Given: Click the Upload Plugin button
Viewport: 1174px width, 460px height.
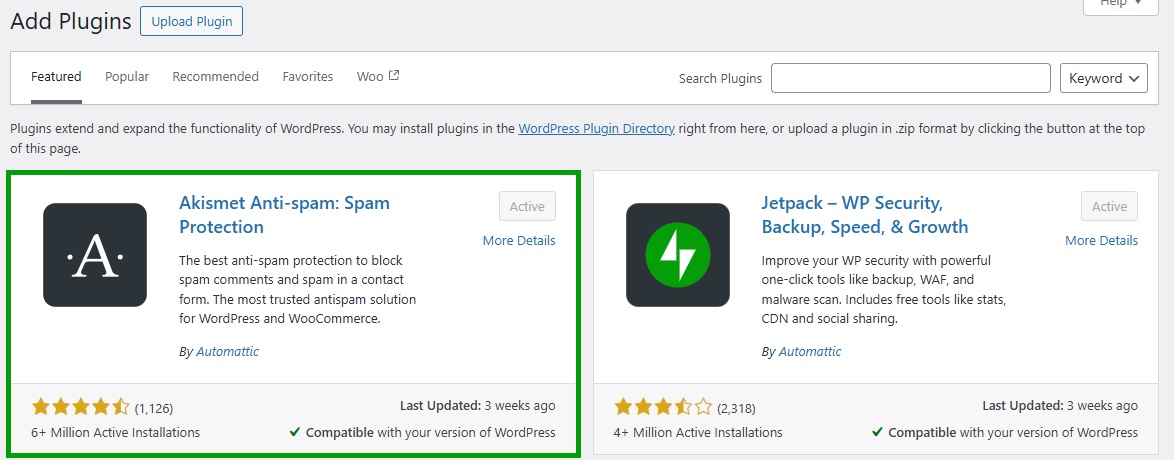Looking at the screenshot, I should (192, 22).
